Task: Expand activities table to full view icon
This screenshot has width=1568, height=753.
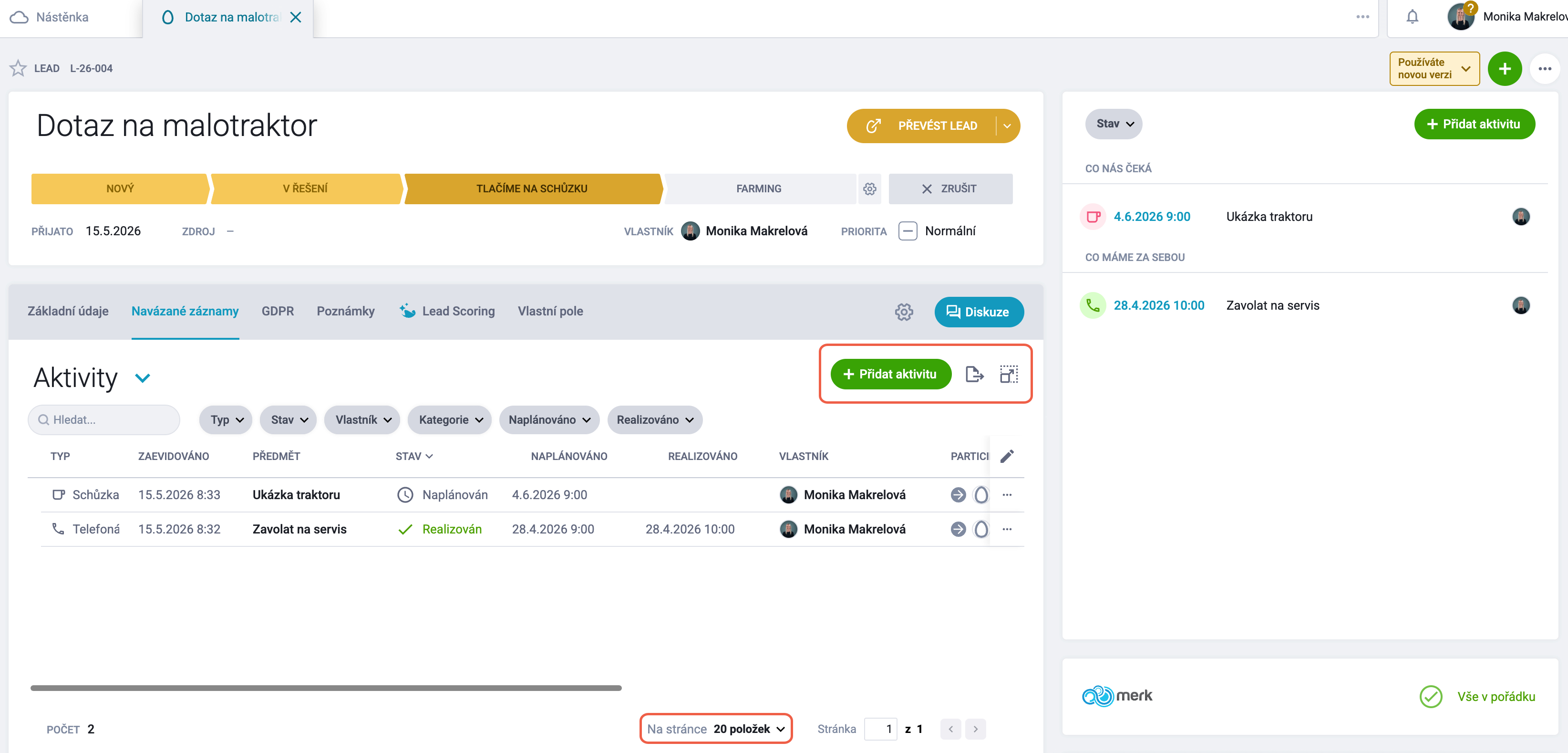Action: click(x=1009, y=374)
